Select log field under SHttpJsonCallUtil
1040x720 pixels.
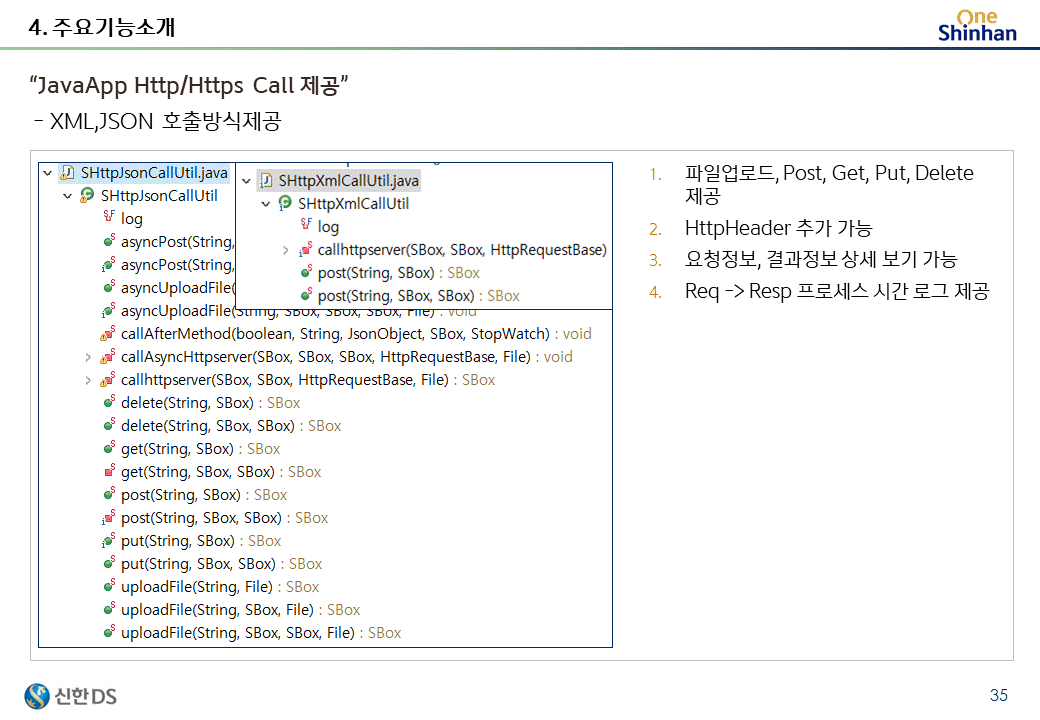pyautogui.click(x=131, y=219)
